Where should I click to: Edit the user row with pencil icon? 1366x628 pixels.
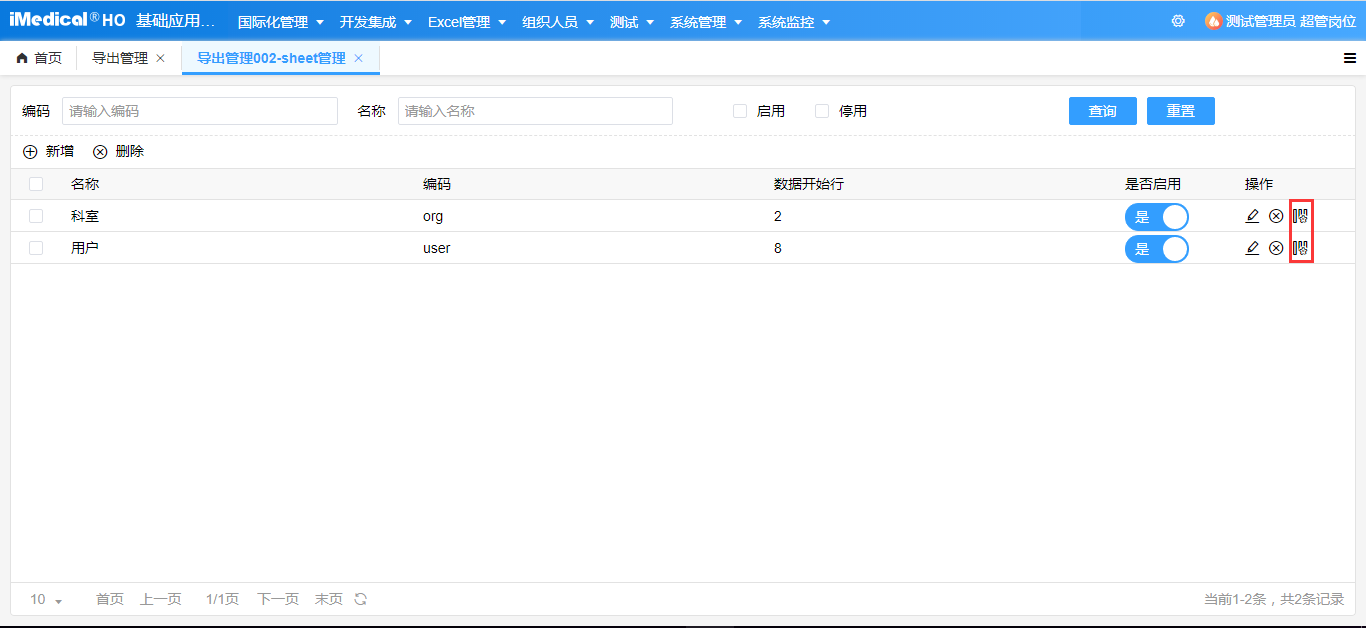(1252, 248)
